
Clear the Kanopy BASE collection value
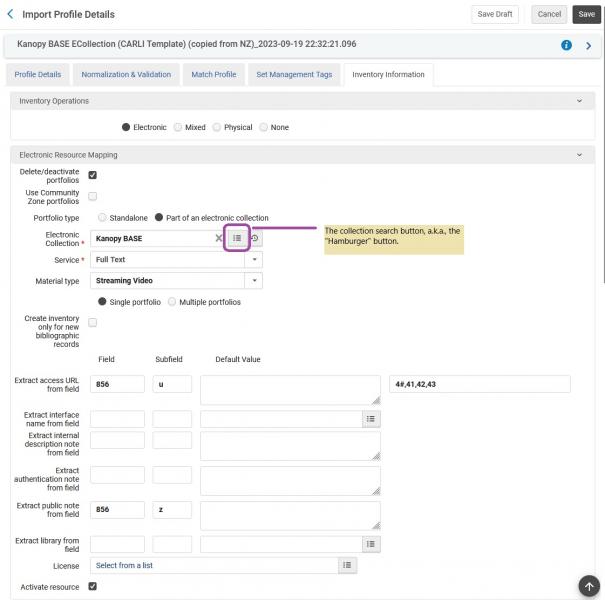[219, 238]
